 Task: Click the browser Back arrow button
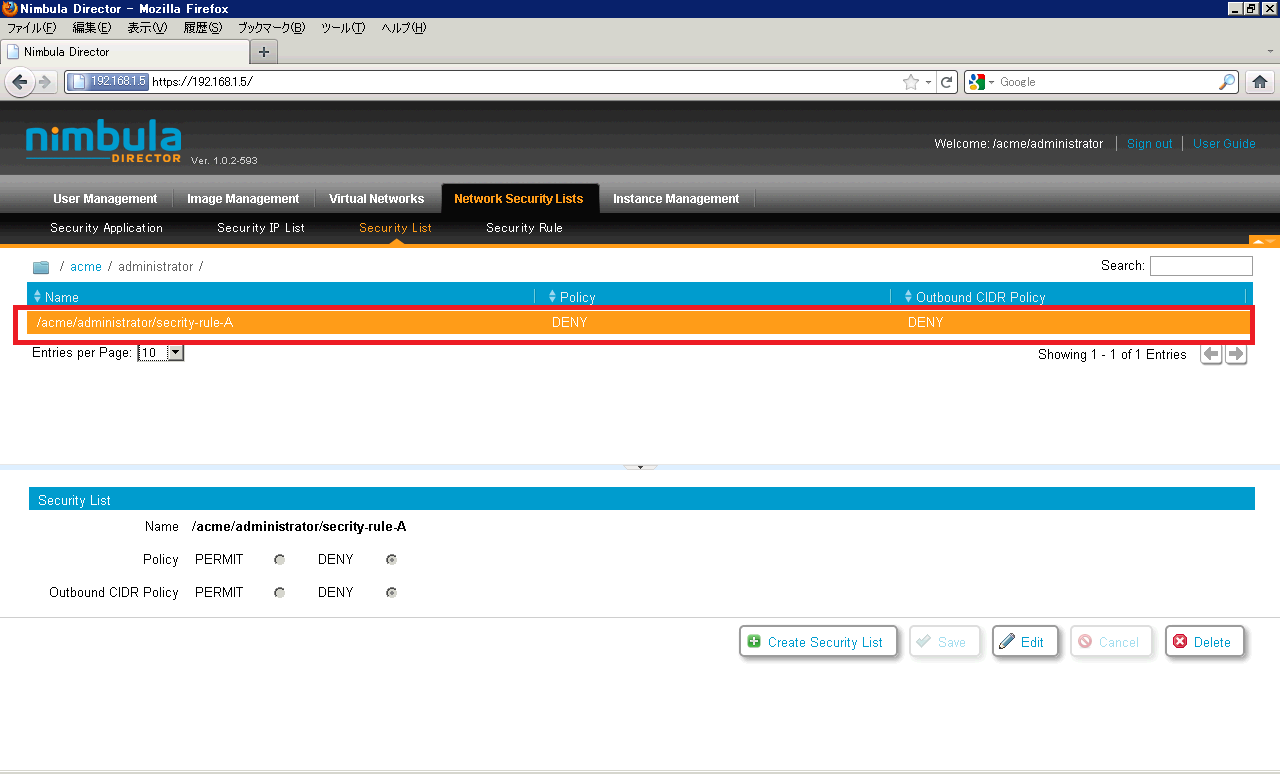click(x=19, y=82)
